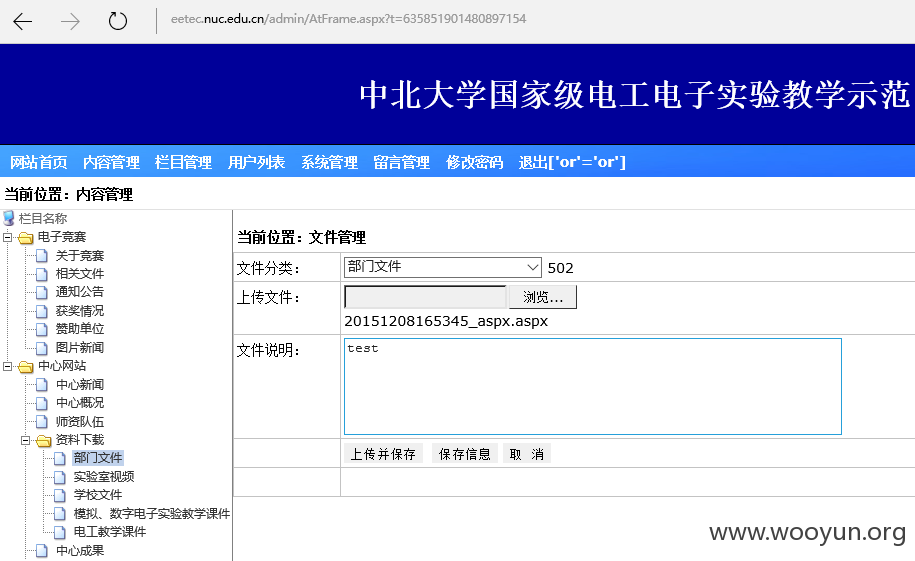This screenshot has width=915, height=561.
Task: Select 赞助单位 in the tree
Action: click(80, 329)
